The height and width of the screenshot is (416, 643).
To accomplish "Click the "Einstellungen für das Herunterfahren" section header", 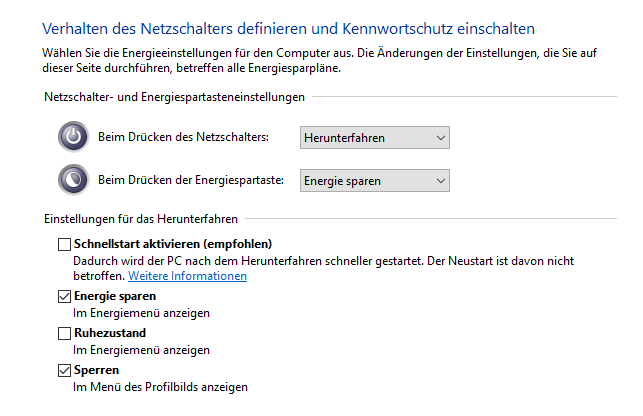I will point(141,218).
